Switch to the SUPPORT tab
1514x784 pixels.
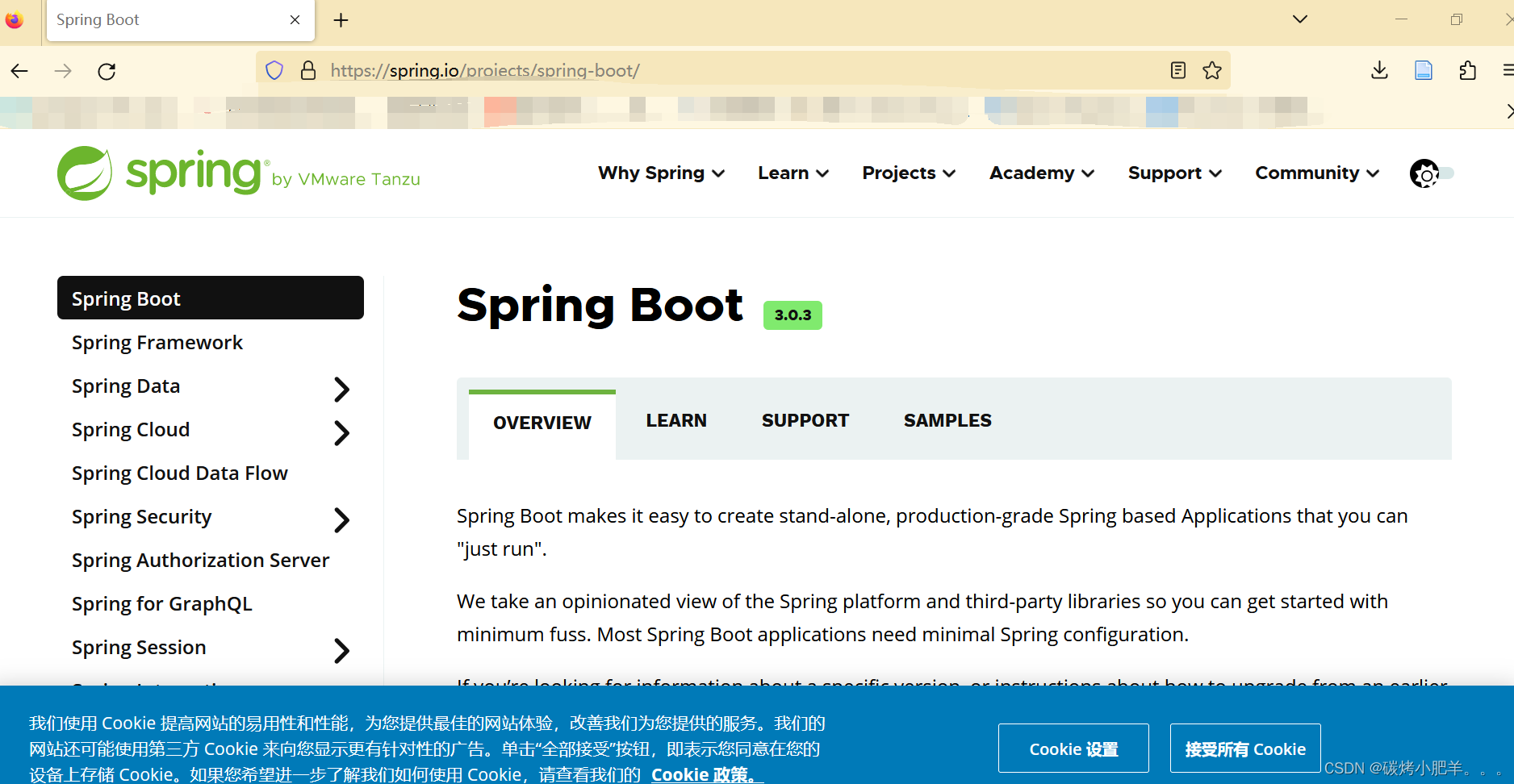(x=805, y=421)
